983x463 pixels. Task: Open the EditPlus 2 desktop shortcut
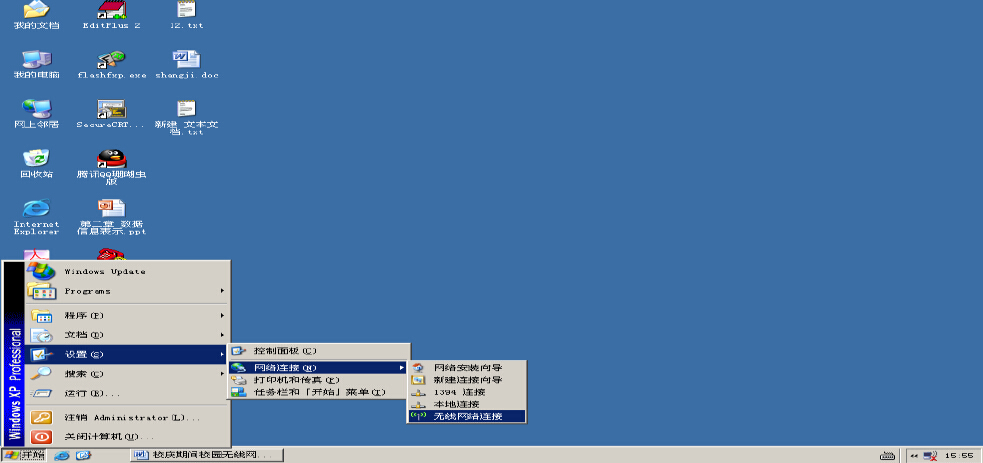110,12
